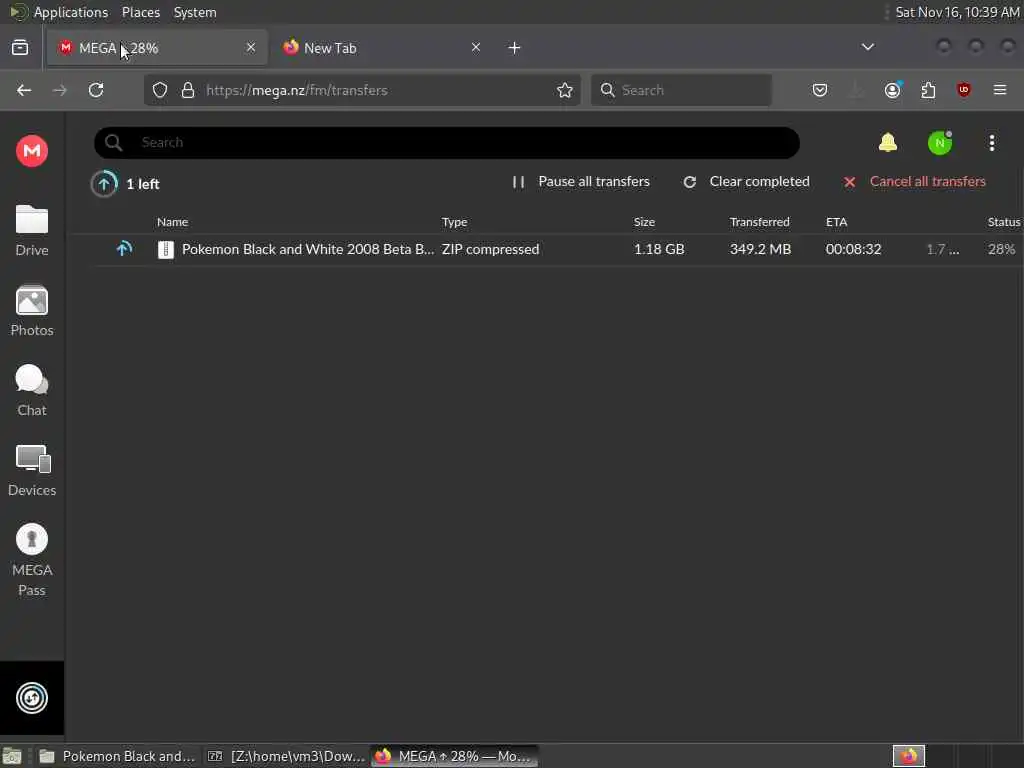Open the Firefox extensions puzzle icon
The width and height of the screenshot is (1024, 768).
pyautogui.click(x=928, y=90)
